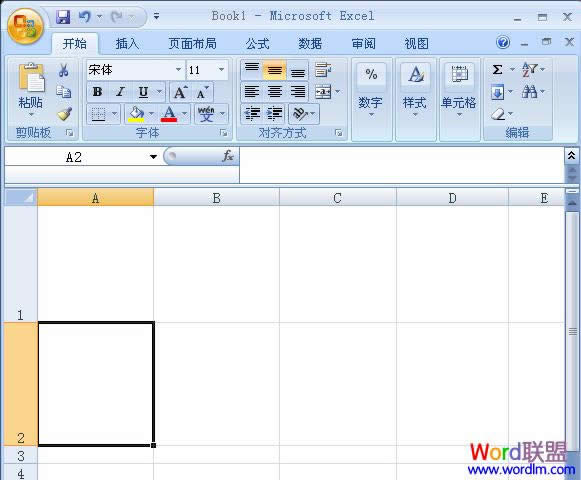The width and height of the screenshot is (581, 480).
Task: Toggle bold formatting
Action: [97, 92]
